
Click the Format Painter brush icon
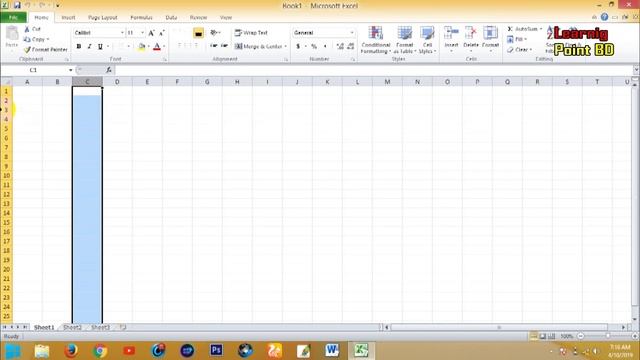(x=27, y=49)
